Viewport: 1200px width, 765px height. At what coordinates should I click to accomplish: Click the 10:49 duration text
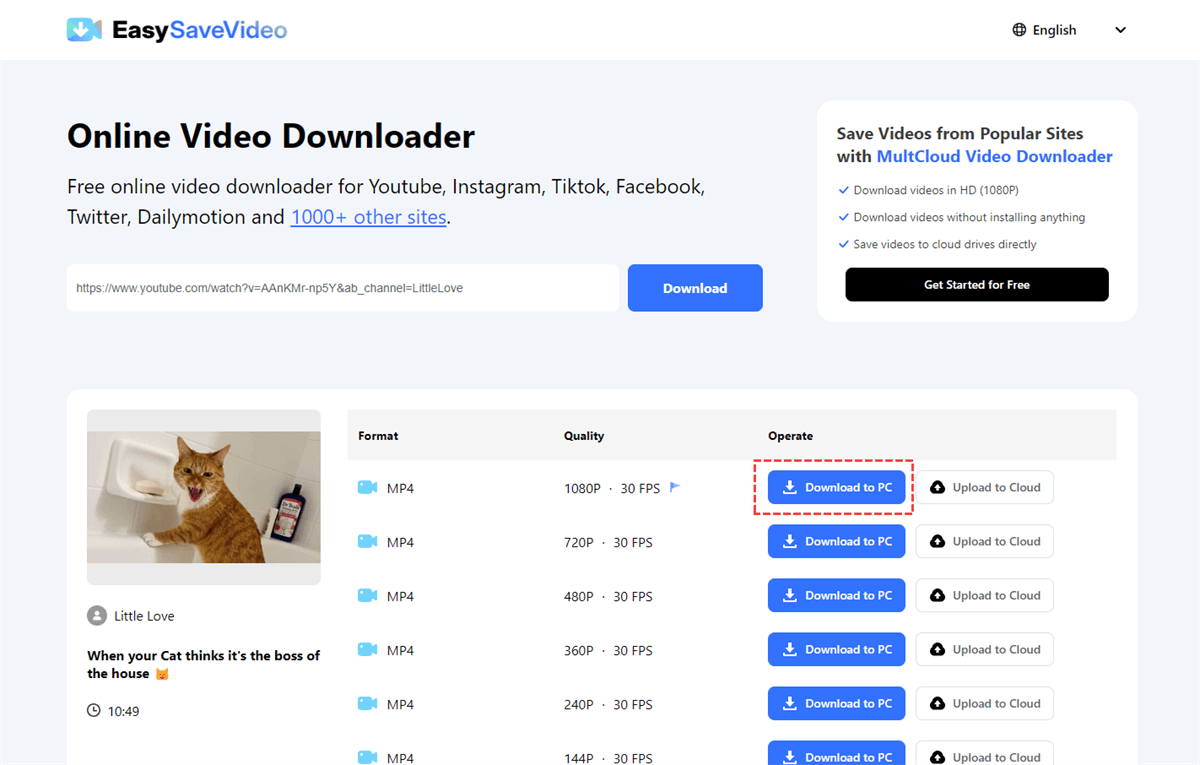coord(125,711)
